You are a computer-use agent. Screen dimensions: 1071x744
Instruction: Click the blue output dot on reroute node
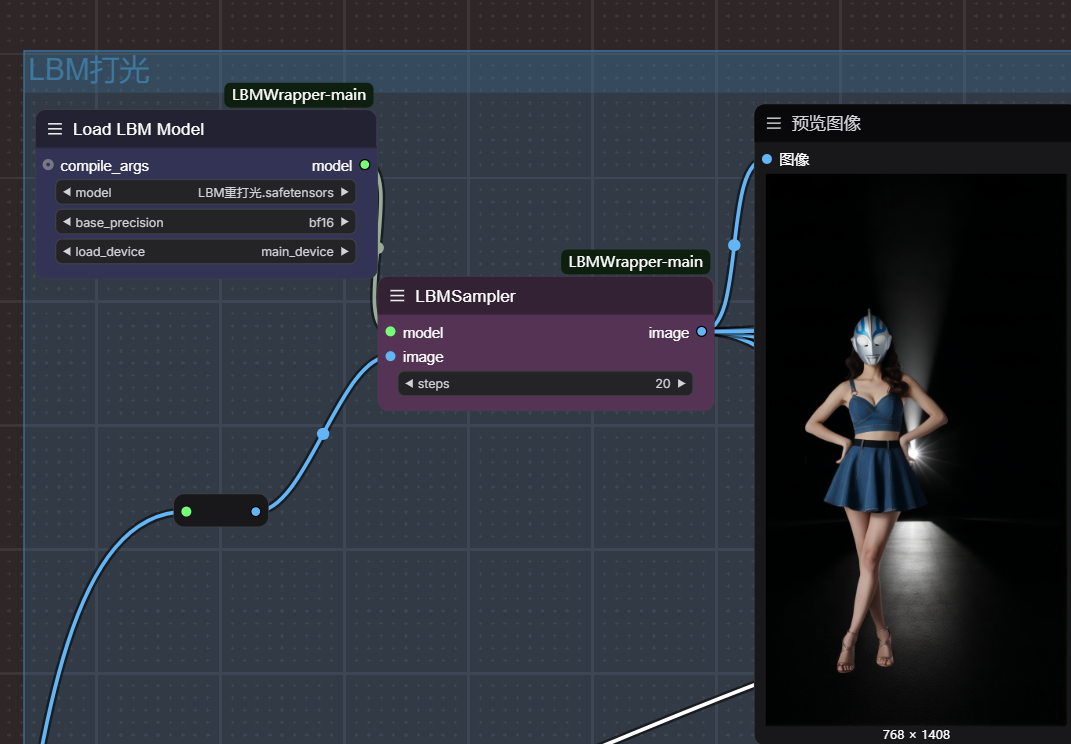(x=255, y=512)
